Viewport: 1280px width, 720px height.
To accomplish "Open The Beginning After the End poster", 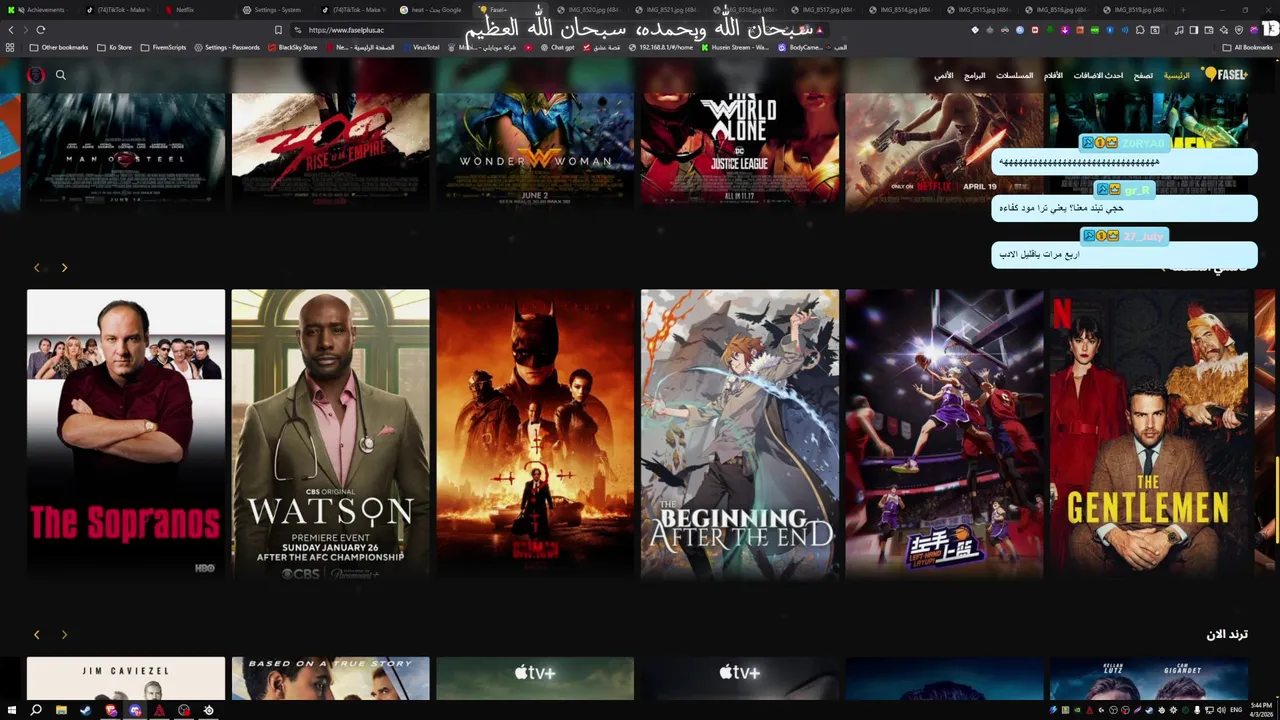I will coord(740,434).
